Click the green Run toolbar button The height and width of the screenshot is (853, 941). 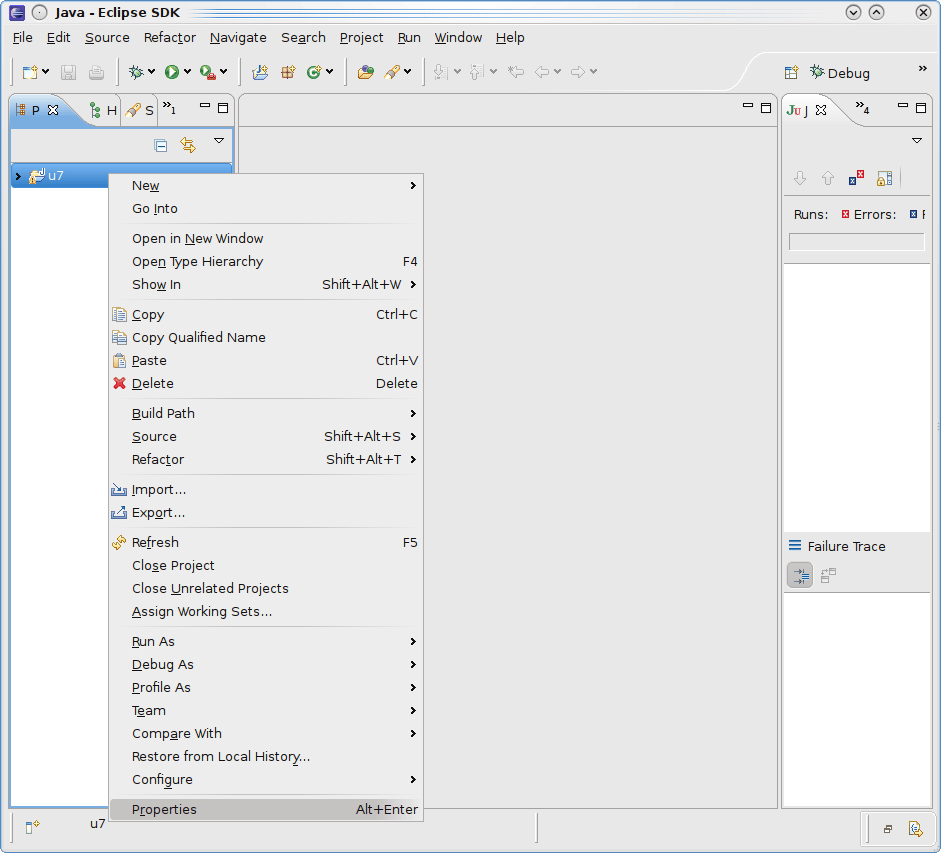pos(172,72)
